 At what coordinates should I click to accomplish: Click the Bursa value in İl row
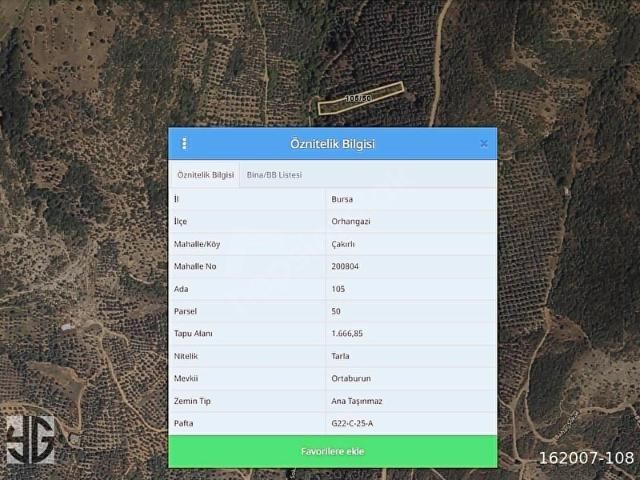(341, 199)
